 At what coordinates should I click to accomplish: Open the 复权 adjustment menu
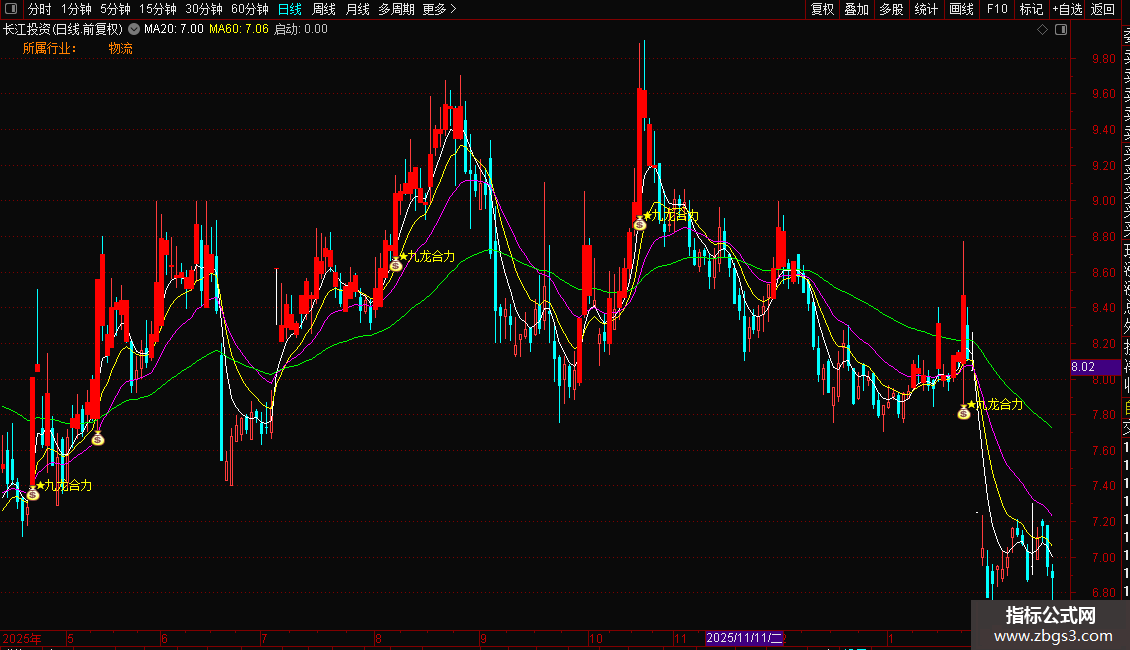pos(822,9)
